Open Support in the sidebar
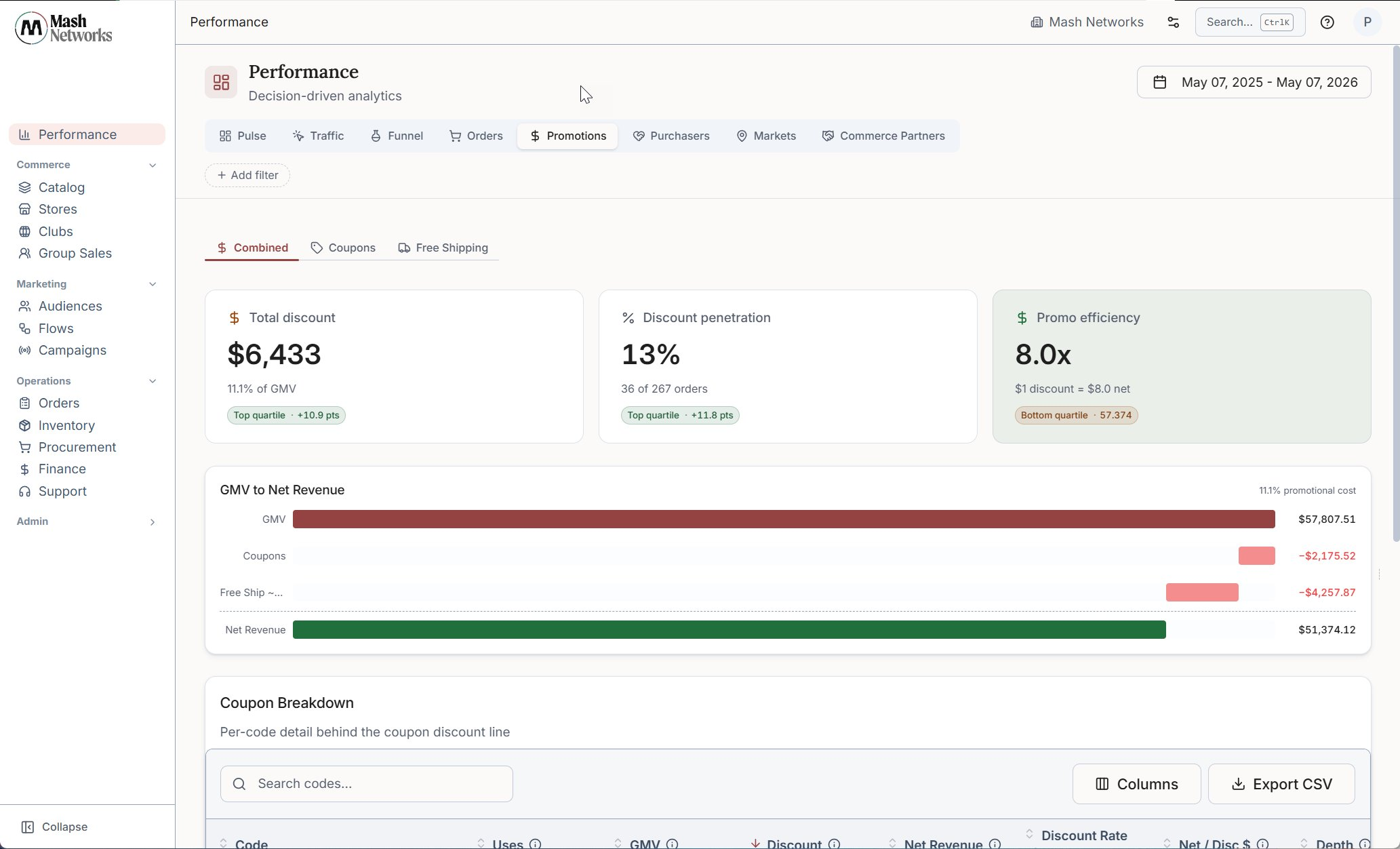1400x849 pixels. 62,491
